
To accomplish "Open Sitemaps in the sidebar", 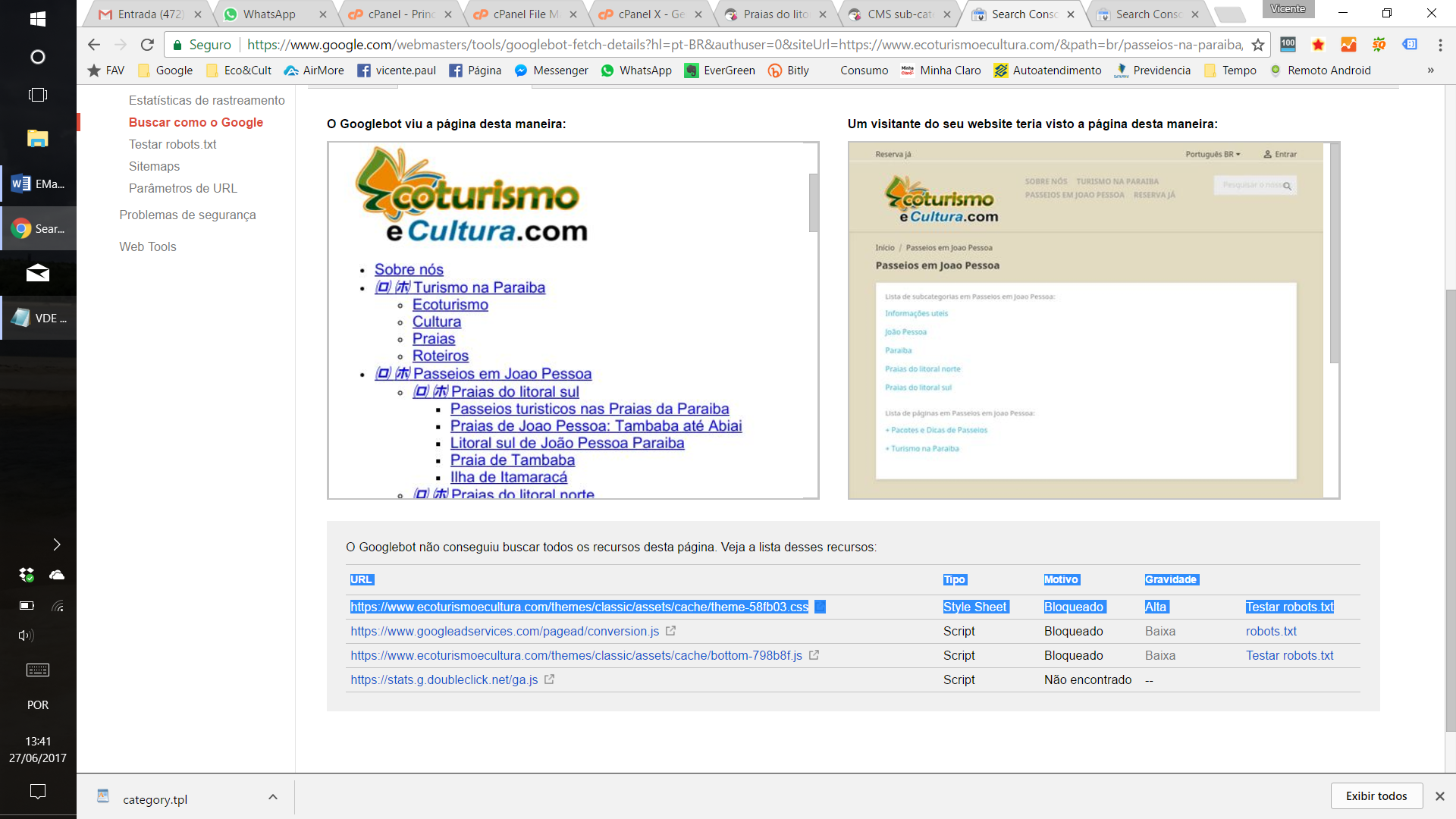I will click(x=154, y=166).
